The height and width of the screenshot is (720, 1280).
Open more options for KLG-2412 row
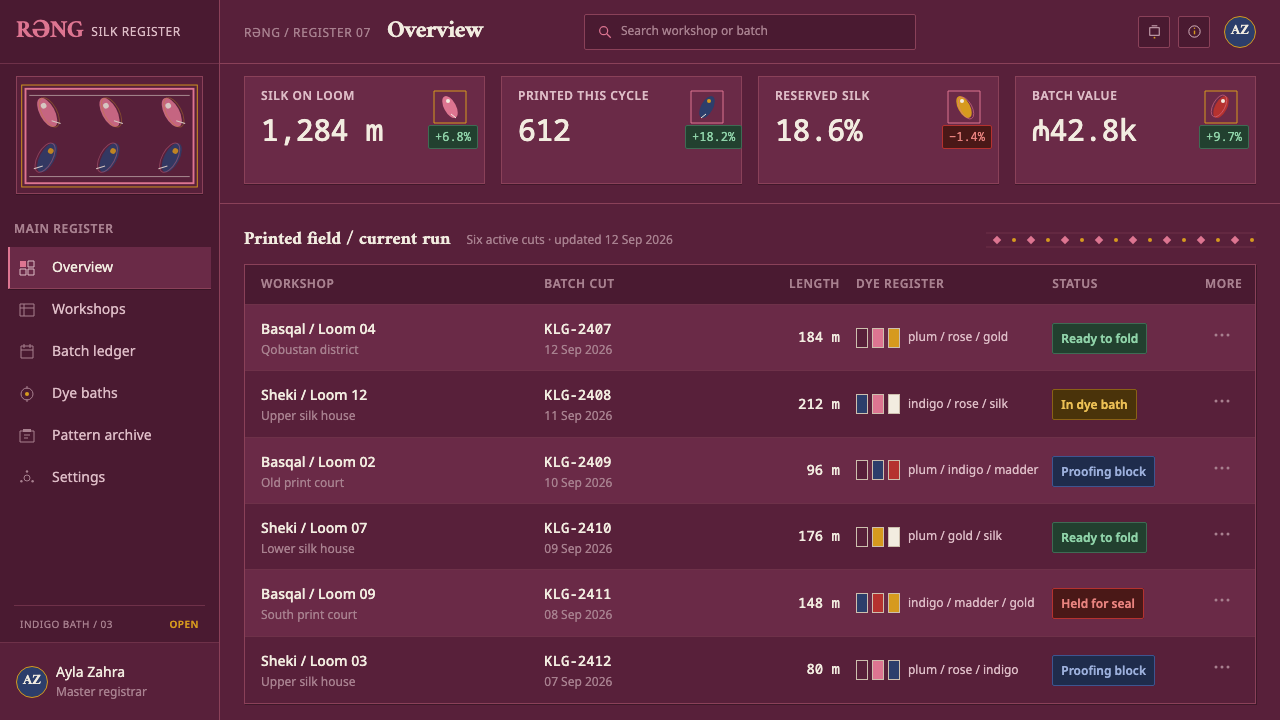pos(1222,667)
